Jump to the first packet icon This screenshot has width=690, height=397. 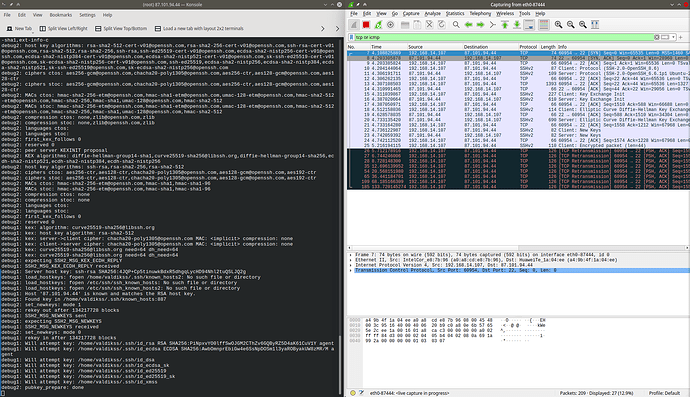click(x=505, y=25)
